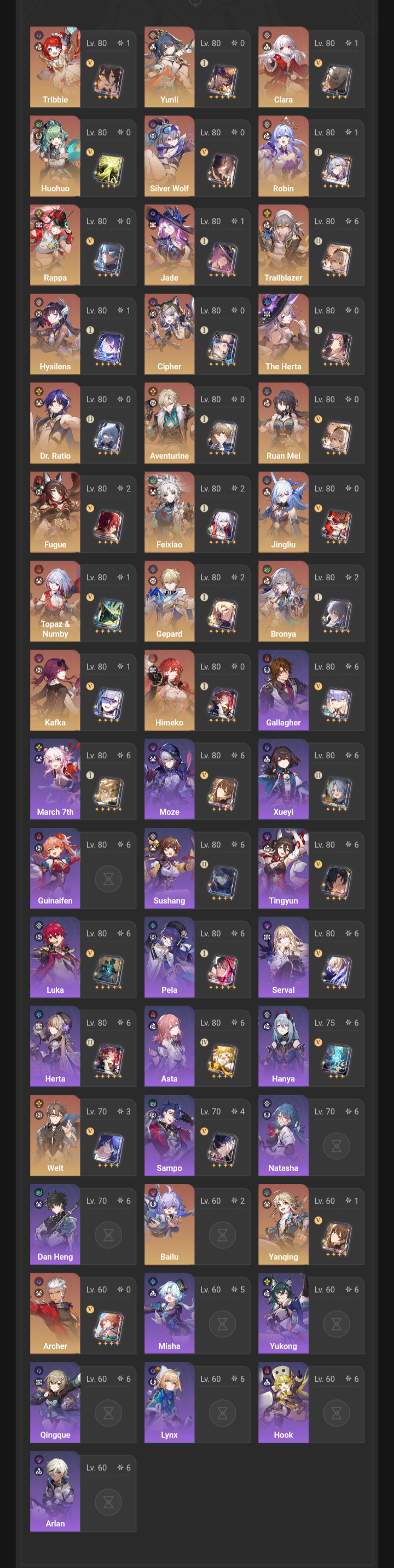394x1568 pixels.
Task: Select Silver Wolf's equipped light cone icon
Action: (223, 169)
